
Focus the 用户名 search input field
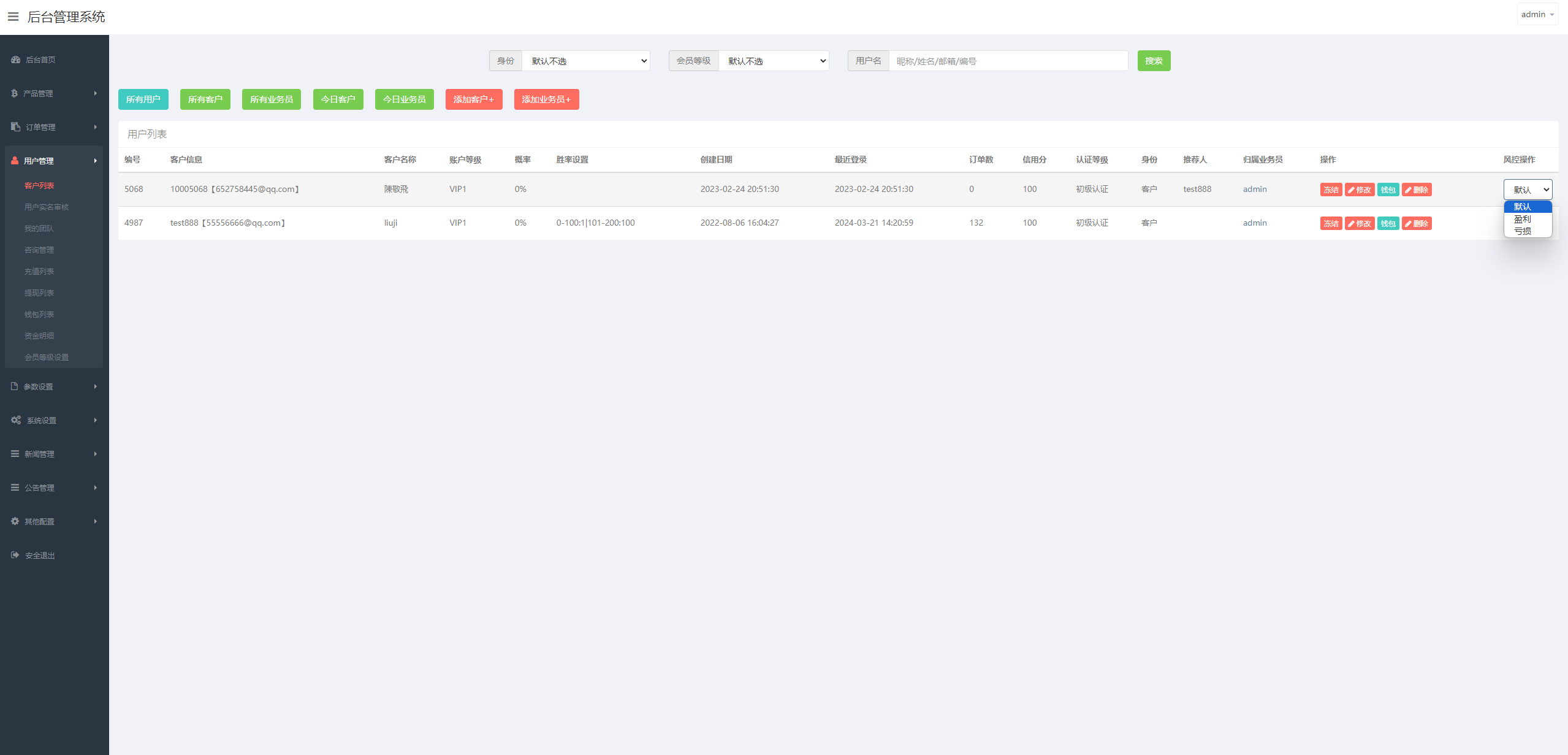[x=1008, y=61]
